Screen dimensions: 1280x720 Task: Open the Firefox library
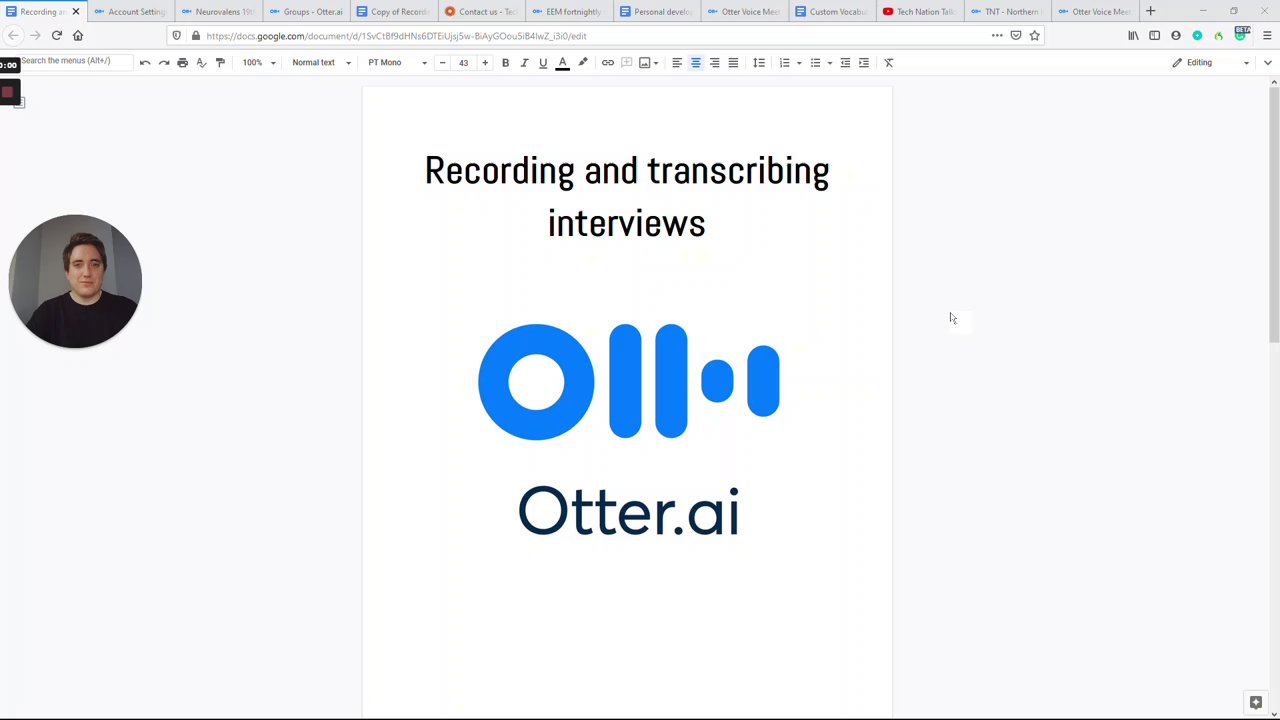1133,35
